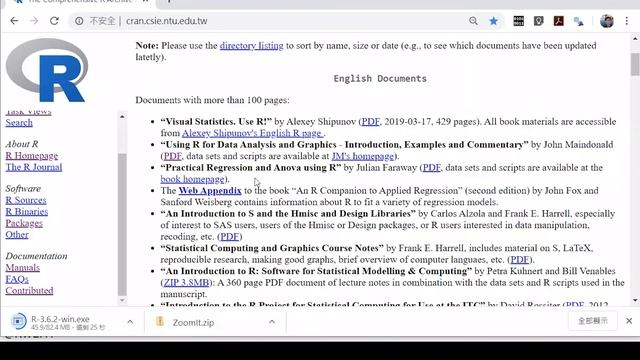
Task: Open Other software link
Action: [x=17, y=235]
